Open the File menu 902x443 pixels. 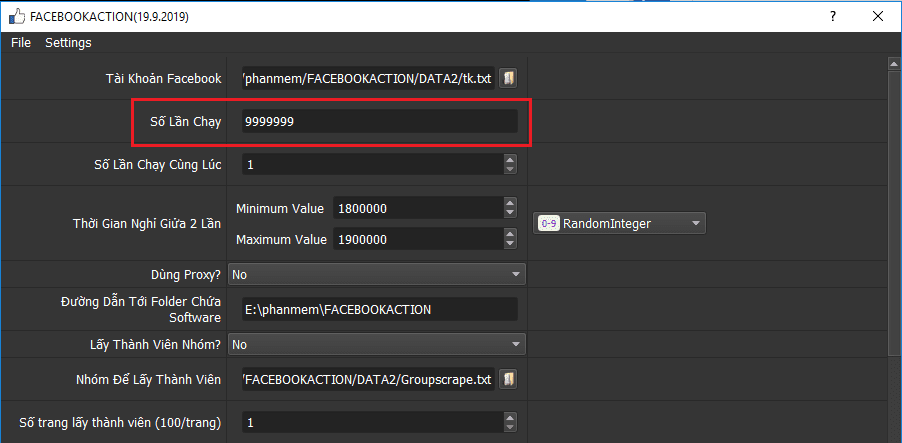click(x=21, y=43)
